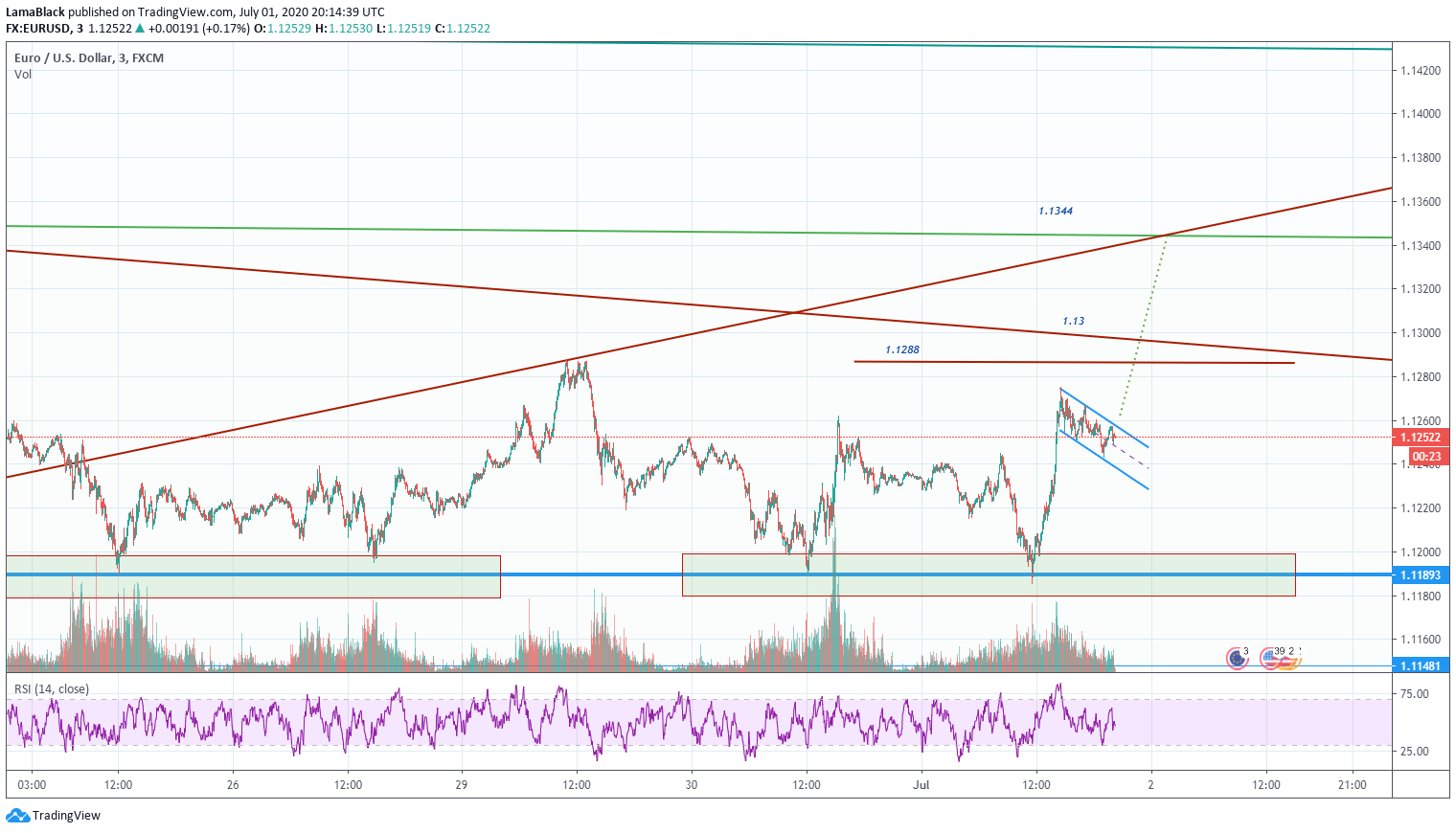Open the US flag economic event marker
Screen dimensions: 1456x833
click(x=1271, y=658)
